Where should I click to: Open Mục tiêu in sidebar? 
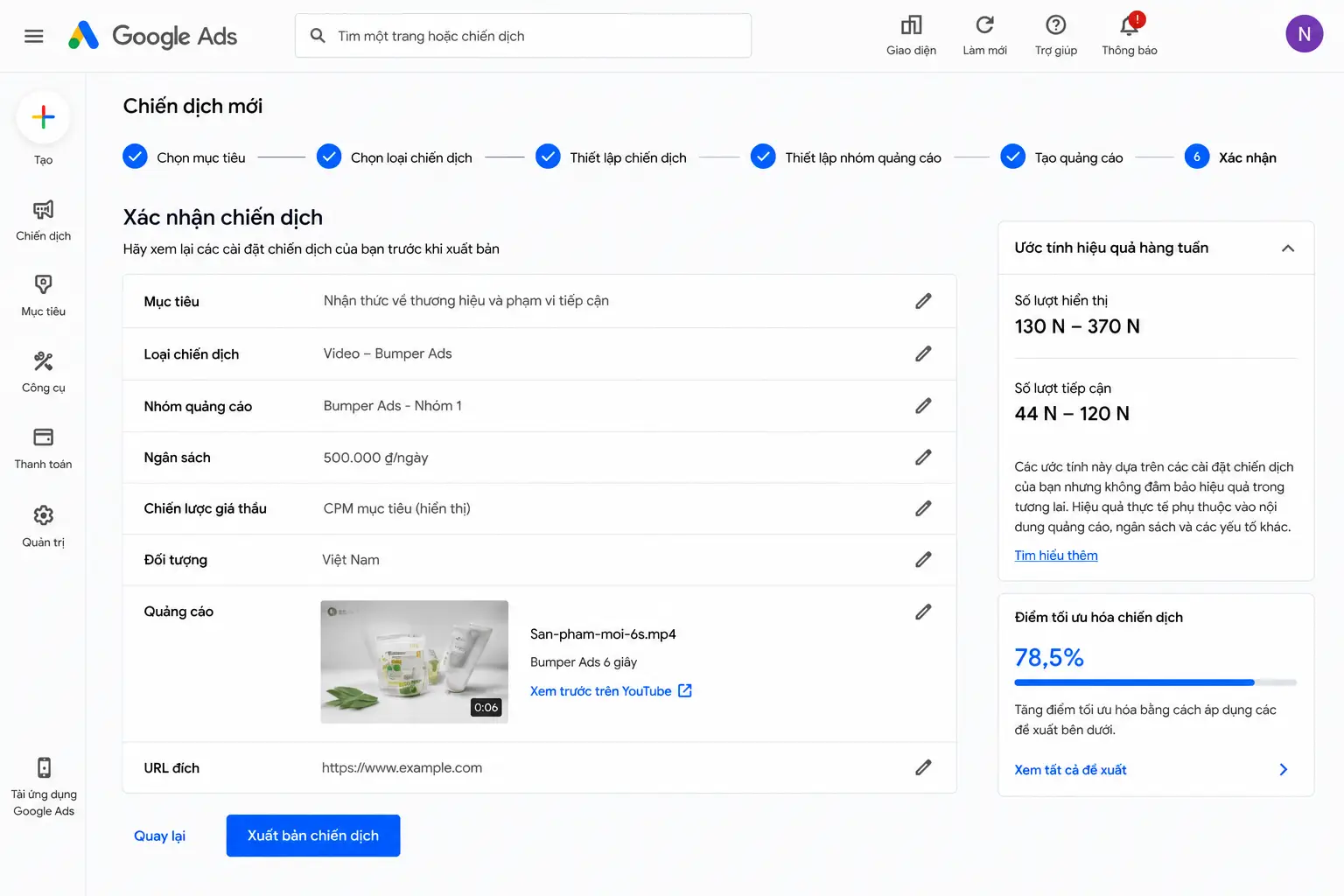(x=44, y=296)
